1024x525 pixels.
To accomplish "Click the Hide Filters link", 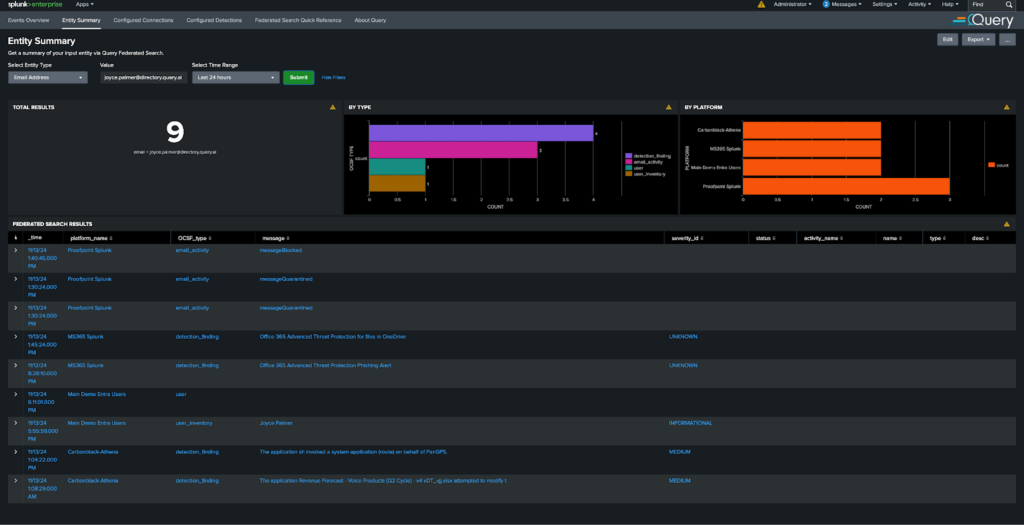I will (334, 78).
